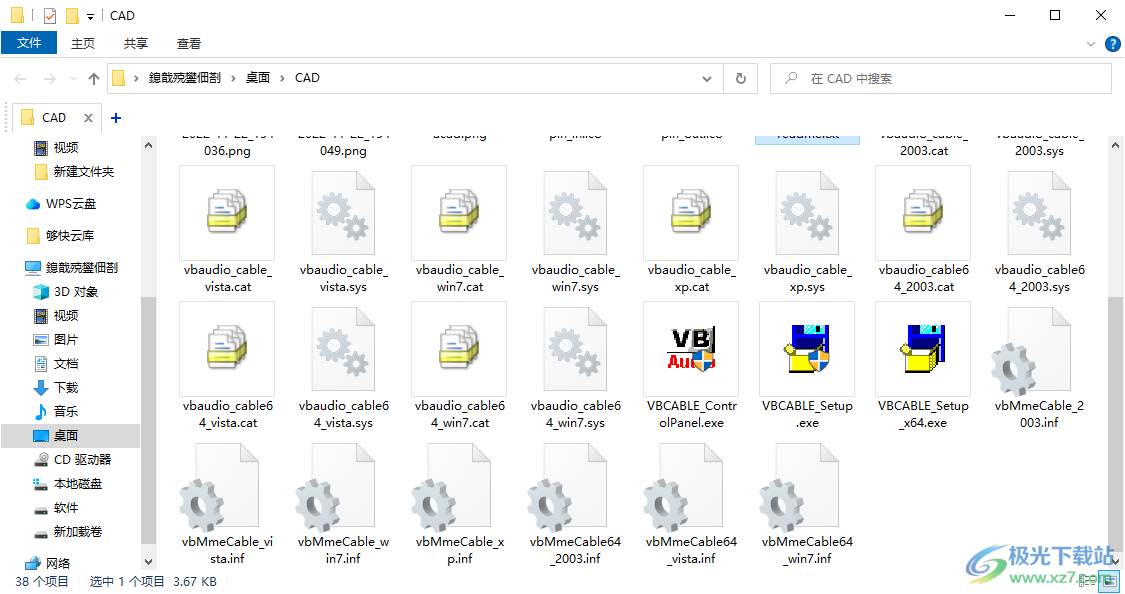The image size is (1125, 594).
Task: Switch to the 主页 ribbon tab
Action: (83, 44)
